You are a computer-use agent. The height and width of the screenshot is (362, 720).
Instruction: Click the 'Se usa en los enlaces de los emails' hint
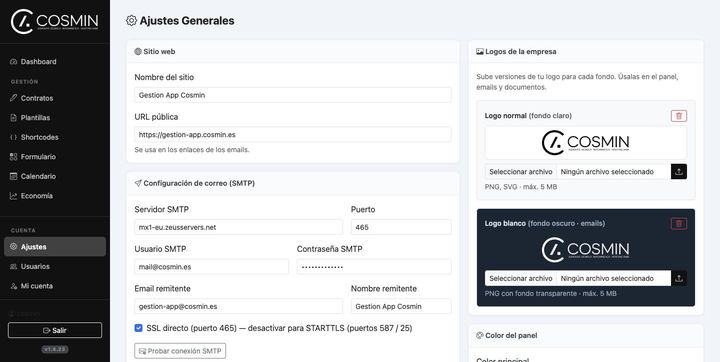(x=192, y=150)
